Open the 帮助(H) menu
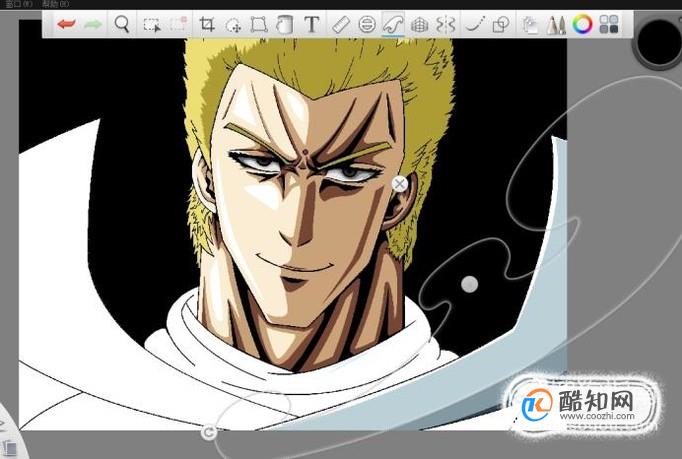 (56, 4)
